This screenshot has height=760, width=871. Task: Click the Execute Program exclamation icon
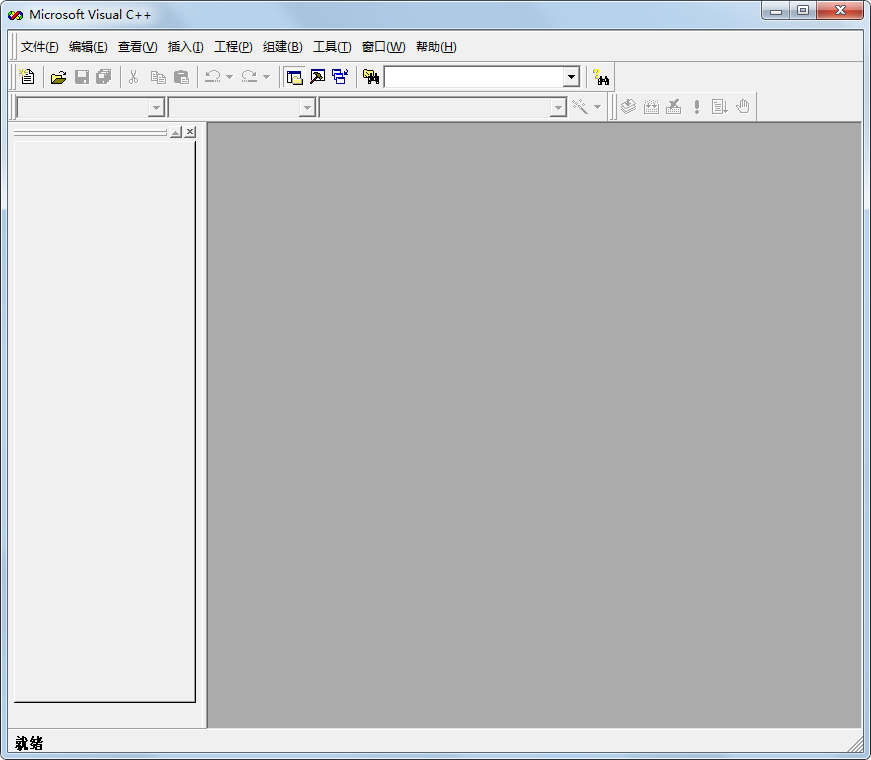pos(697,107)
